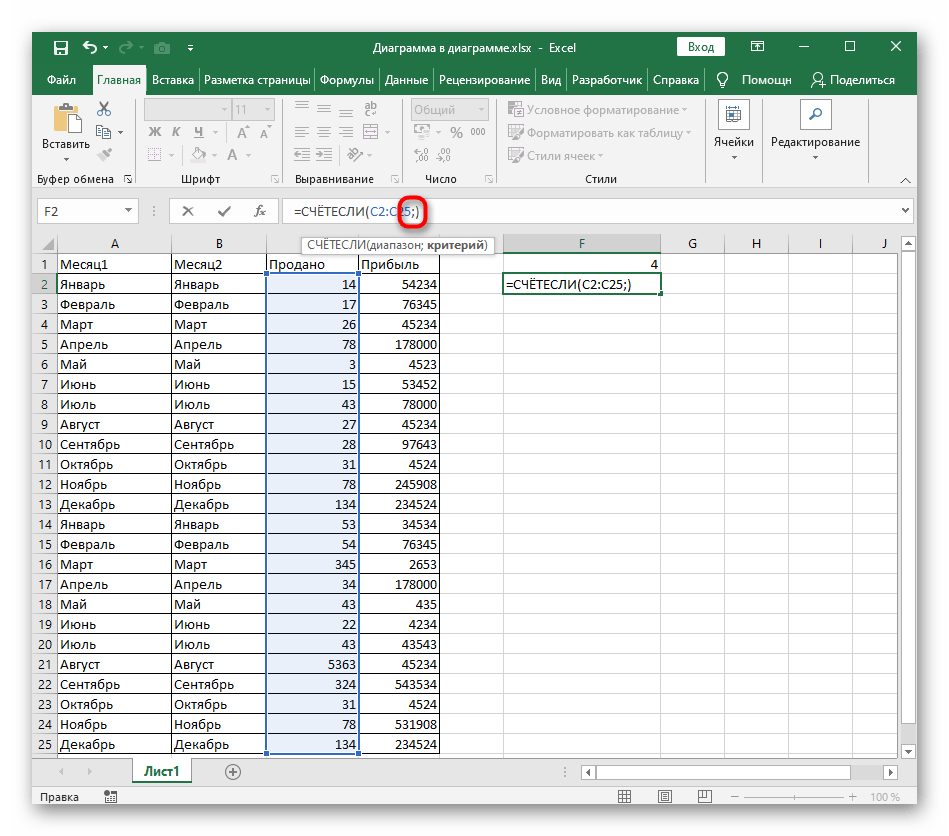Click cell with value 543534
The width and height of the screenshot is (949, 836).
(x=399, y=685)
